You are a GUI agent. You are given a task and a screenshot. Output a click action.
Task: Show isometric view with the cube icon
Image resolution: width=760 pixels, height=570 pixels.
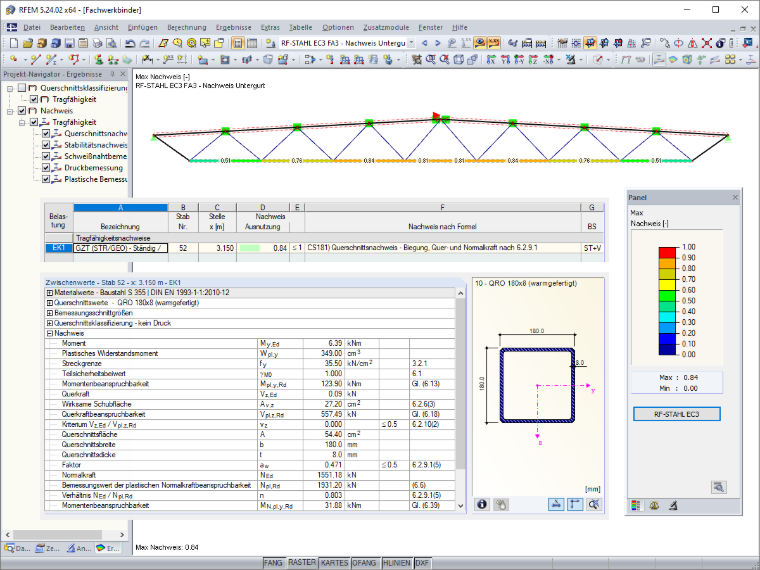tap(458, 59)
